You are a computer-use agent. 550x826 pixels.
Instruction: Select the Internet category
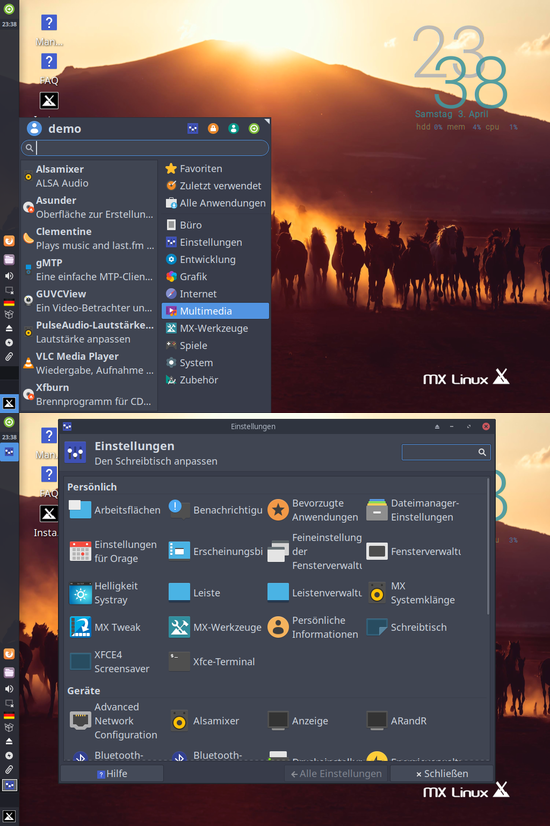[x=215, y=294]
